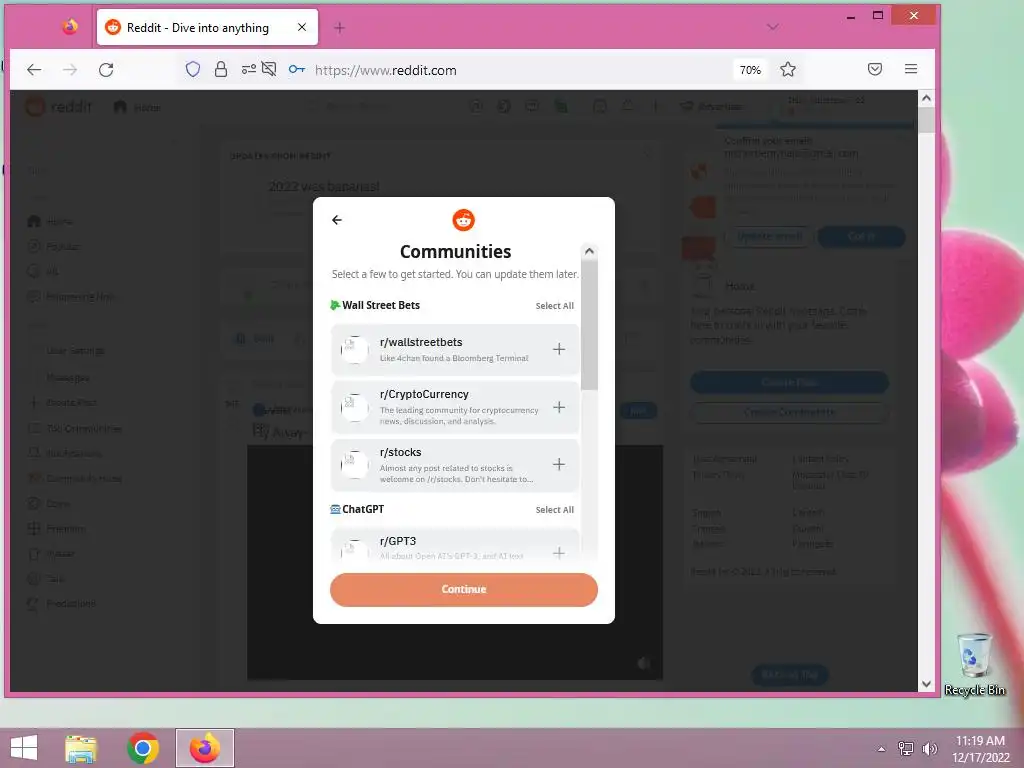Add the r/wallstreetbets community with its plus
This screenshot has height=768, width=1024.
click(559, 349)
